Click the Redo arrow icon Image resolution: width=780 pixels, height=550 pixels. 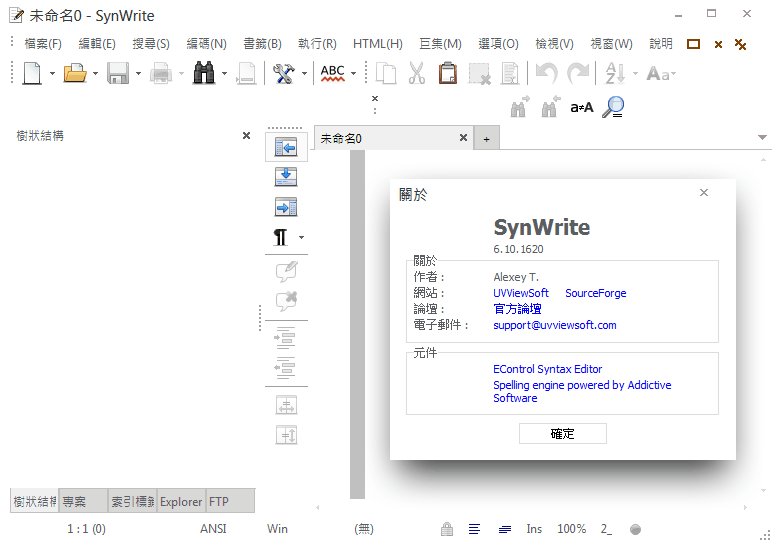tap(578, 74)
